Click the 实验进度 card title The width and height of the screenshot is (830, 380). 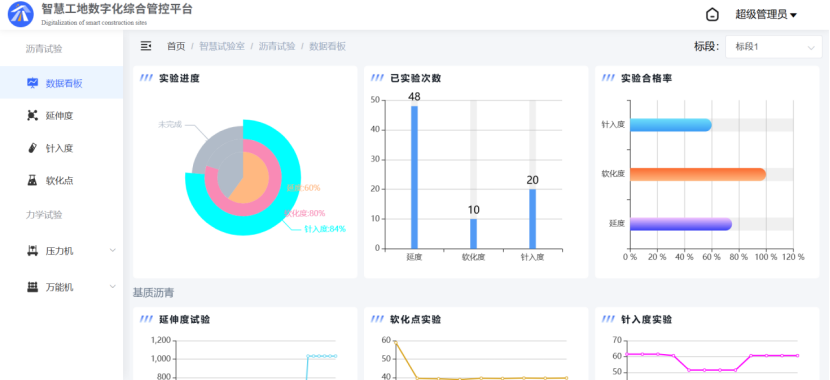click(179, 78)
